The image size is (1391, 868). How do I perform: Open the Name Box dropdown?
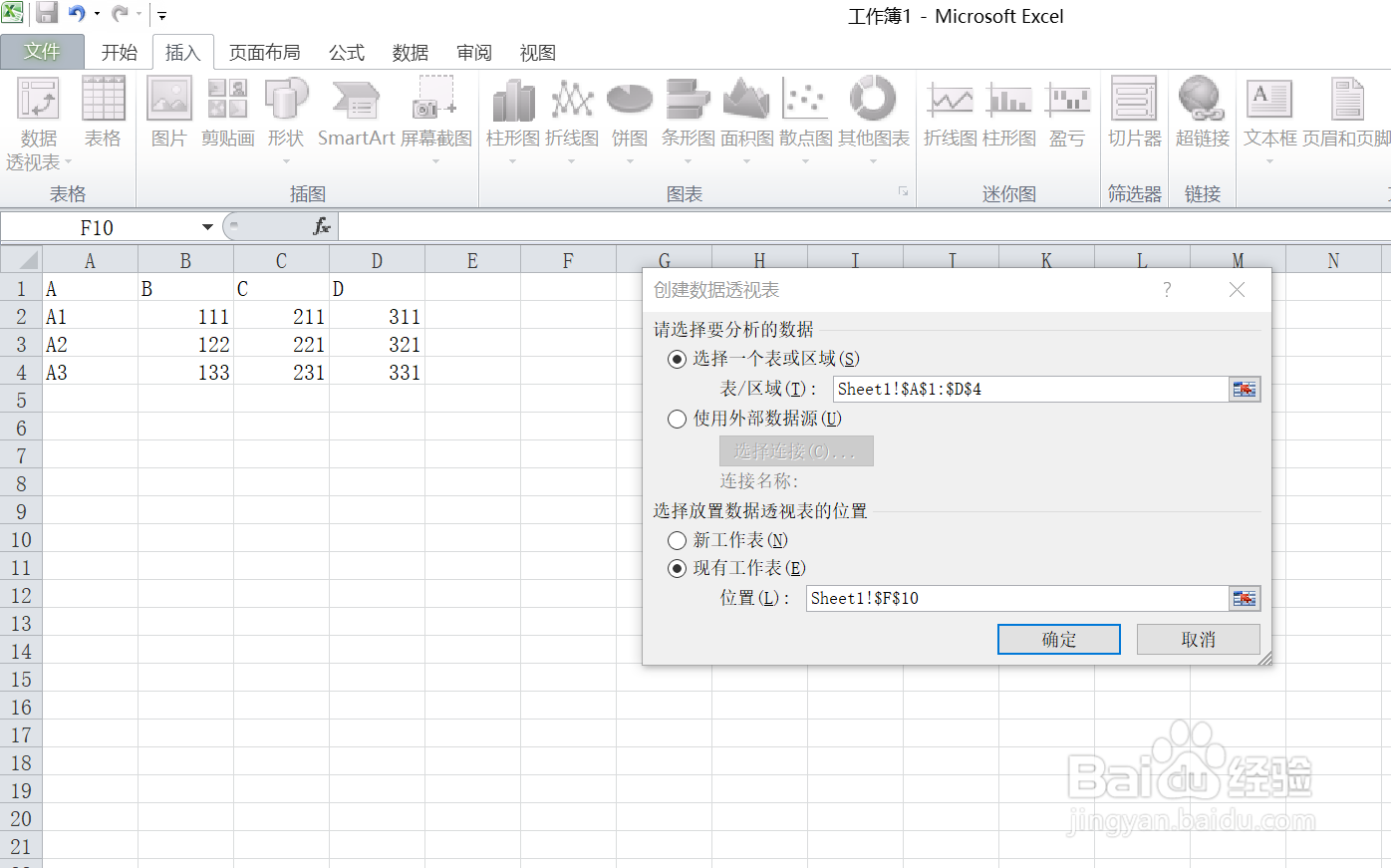(207, 226)
